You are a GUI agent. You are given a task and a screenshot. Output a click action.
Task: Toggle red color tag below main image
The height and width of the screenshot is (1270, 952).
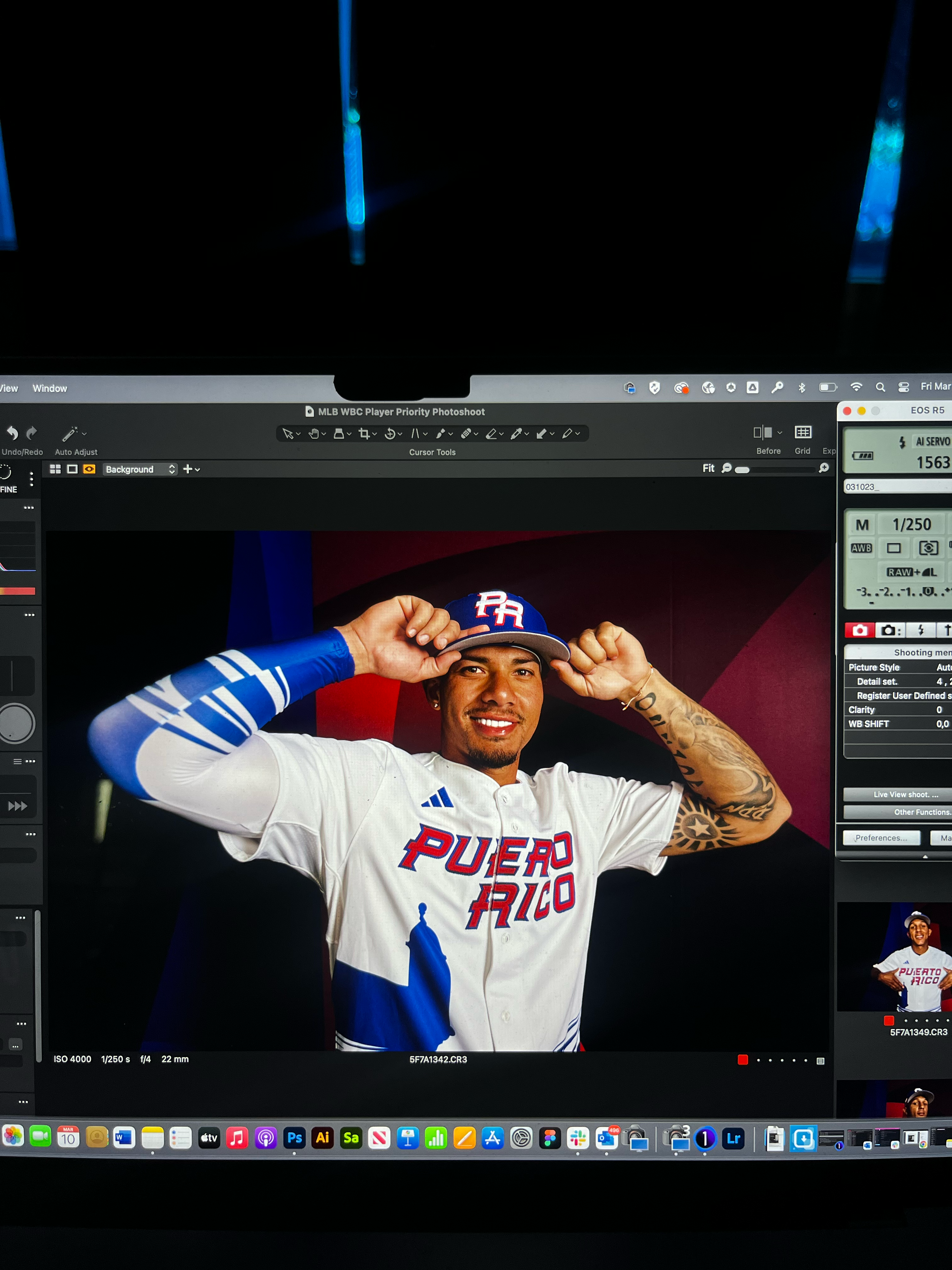tap(743, 1060)
